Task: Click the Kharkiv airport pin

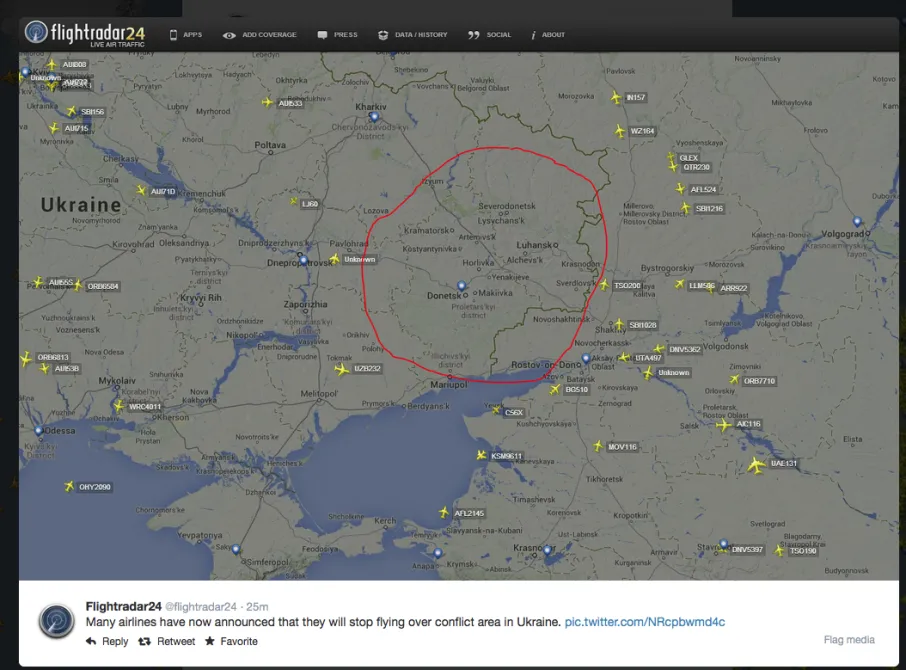Action: 374,117
